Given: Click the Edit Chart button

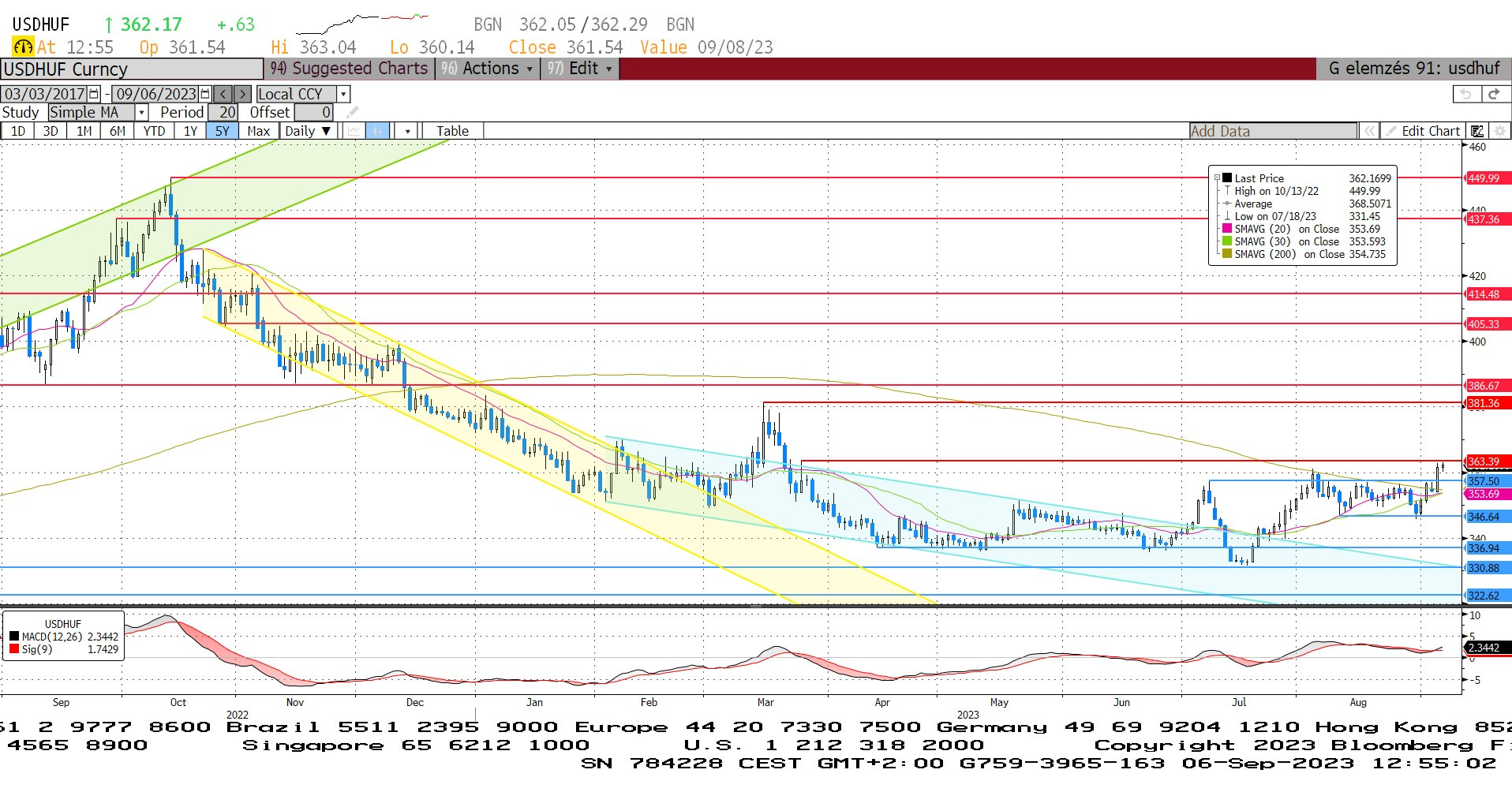Looking at the screenshot, I should click(x=1423, y=131).
